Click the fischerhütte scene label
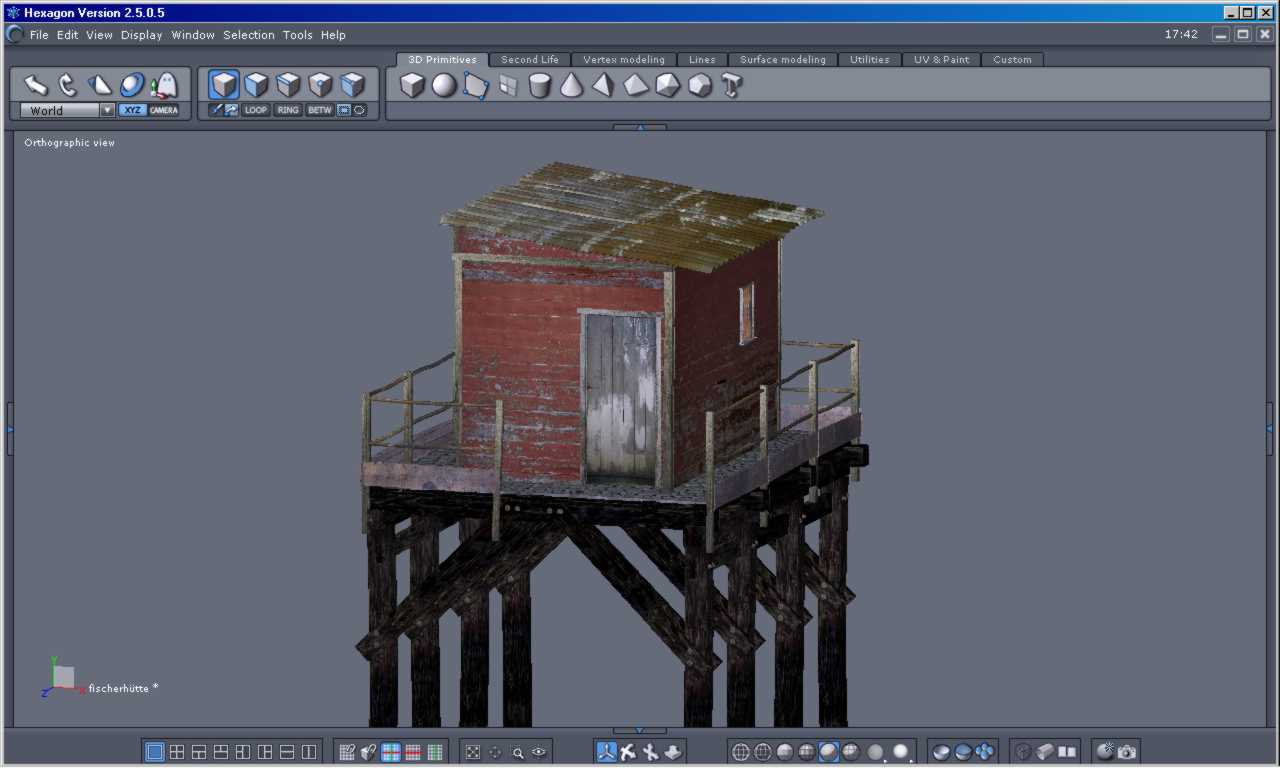Screen dimensions: 1280x768 [x=118, y=688]
